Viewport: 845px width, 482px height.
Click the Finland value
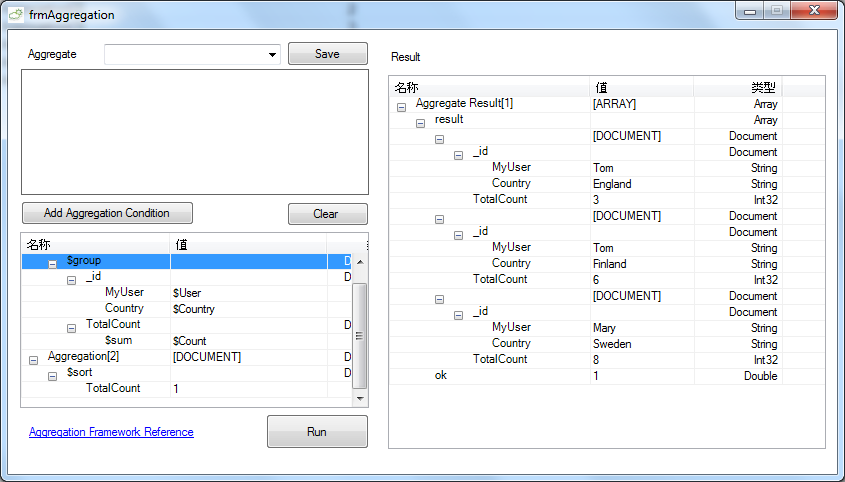(x=609, y=264)
